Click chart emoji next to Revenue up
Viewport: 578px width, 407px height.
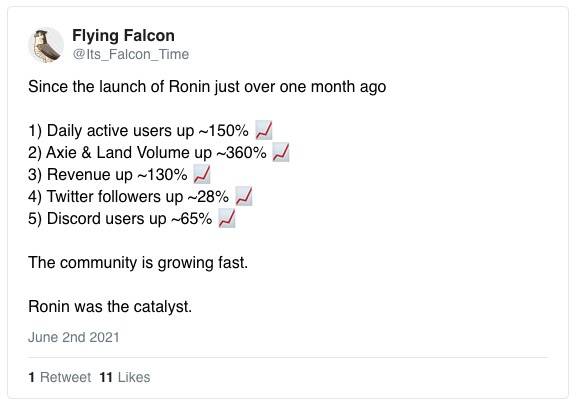click(202, 174)
